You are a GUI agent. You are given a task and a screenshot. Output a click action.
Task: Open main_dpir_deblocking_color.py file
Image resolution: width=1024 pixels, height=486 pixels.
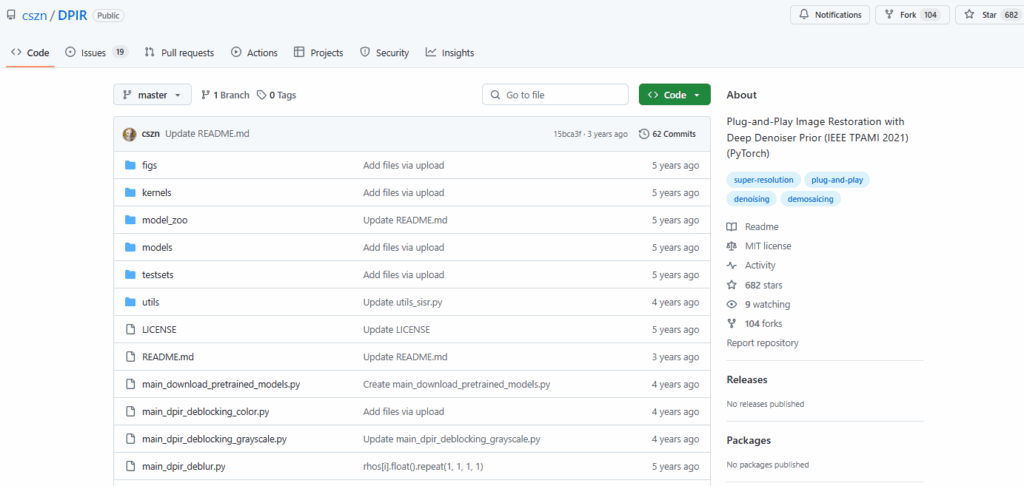click(206, 412)
